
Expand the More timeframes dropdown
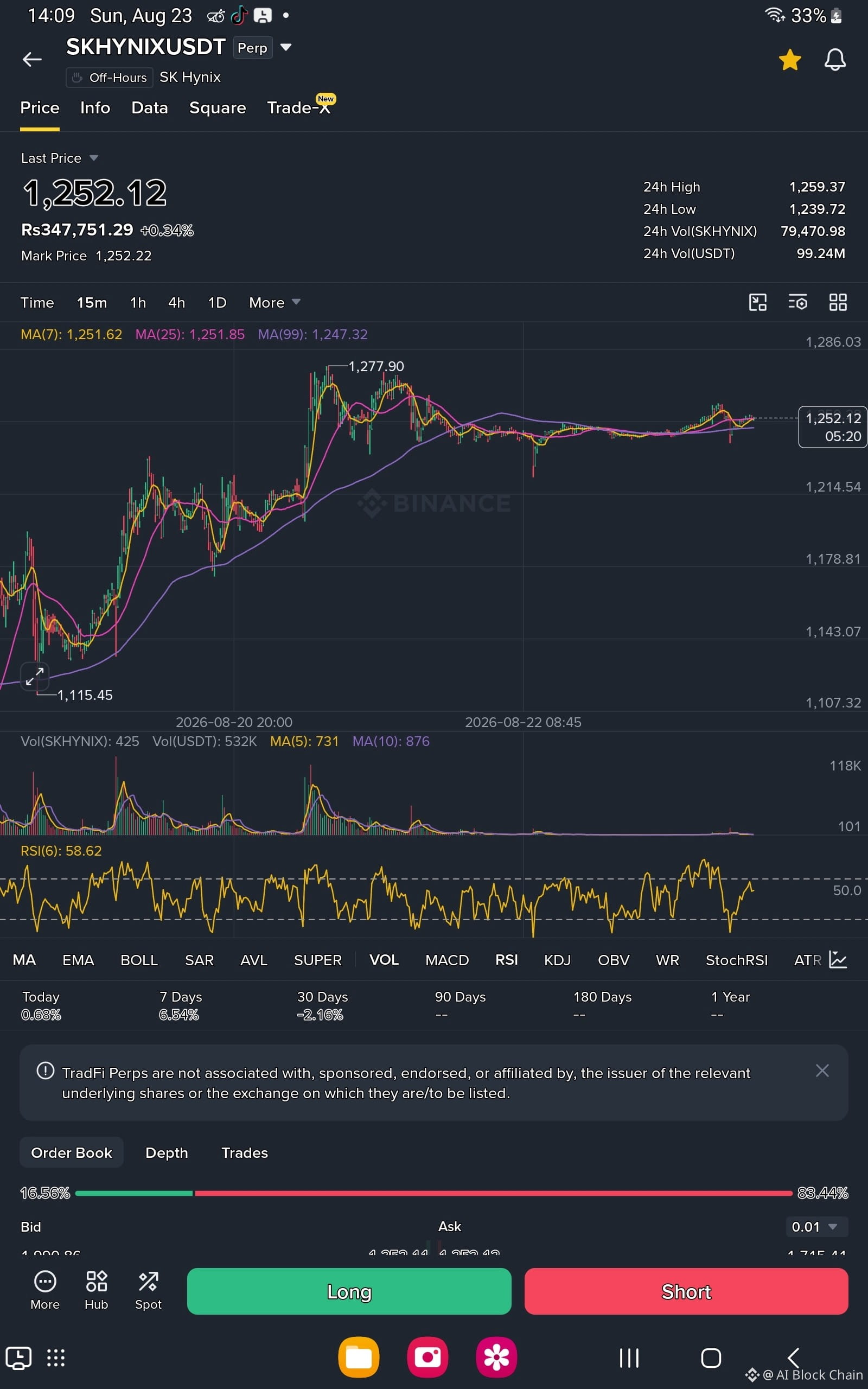pos(275,302)
